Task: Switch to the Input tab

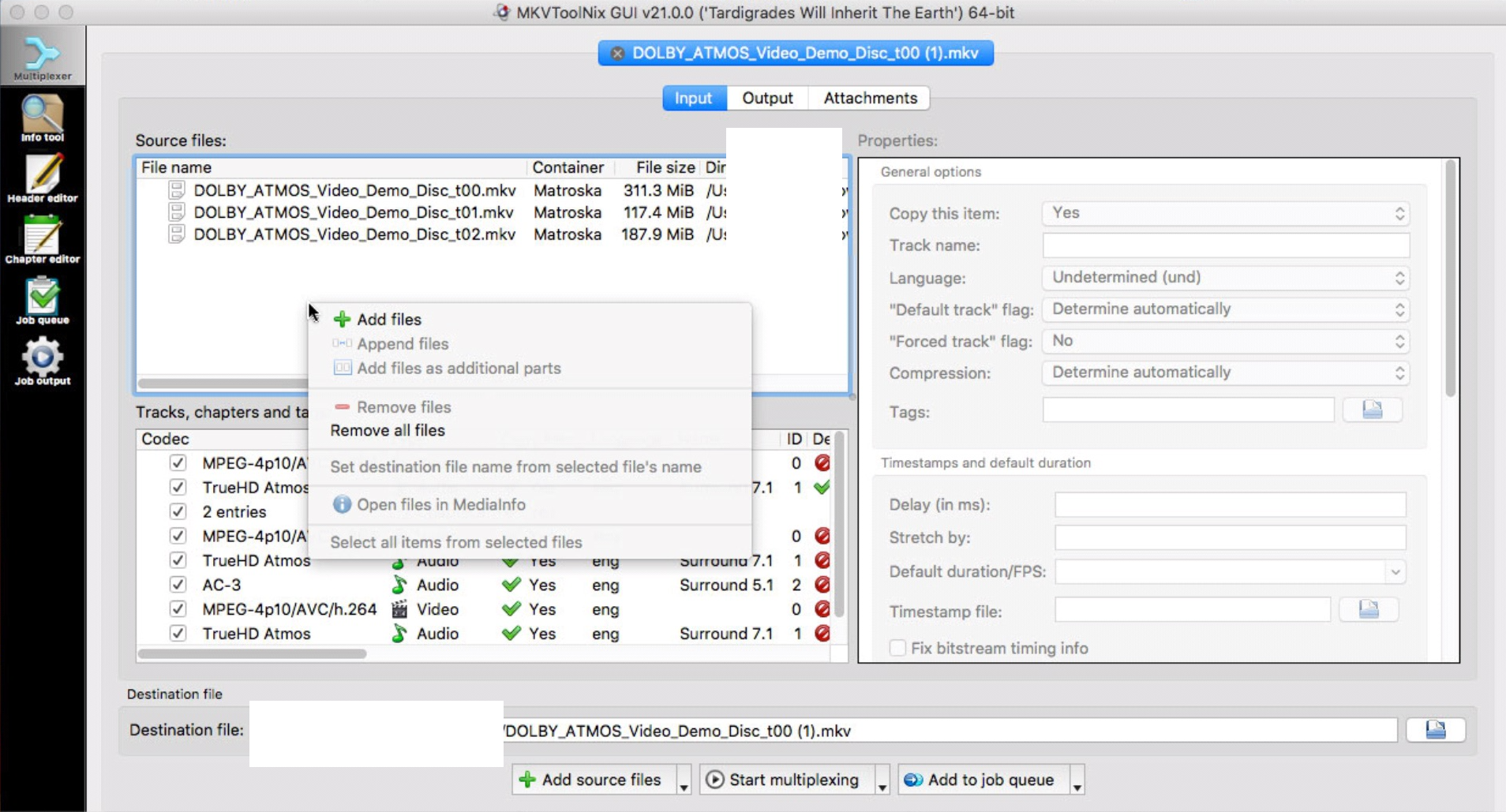Action: pyautogui.click(x=694, y=98)
